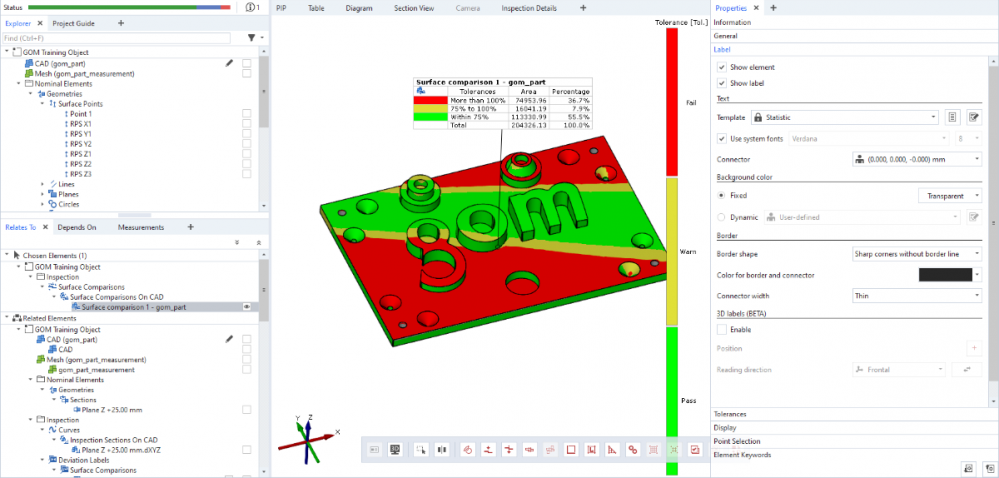Click the 3D monitor view icon in bottom toolbar

[x=395, y=450]
